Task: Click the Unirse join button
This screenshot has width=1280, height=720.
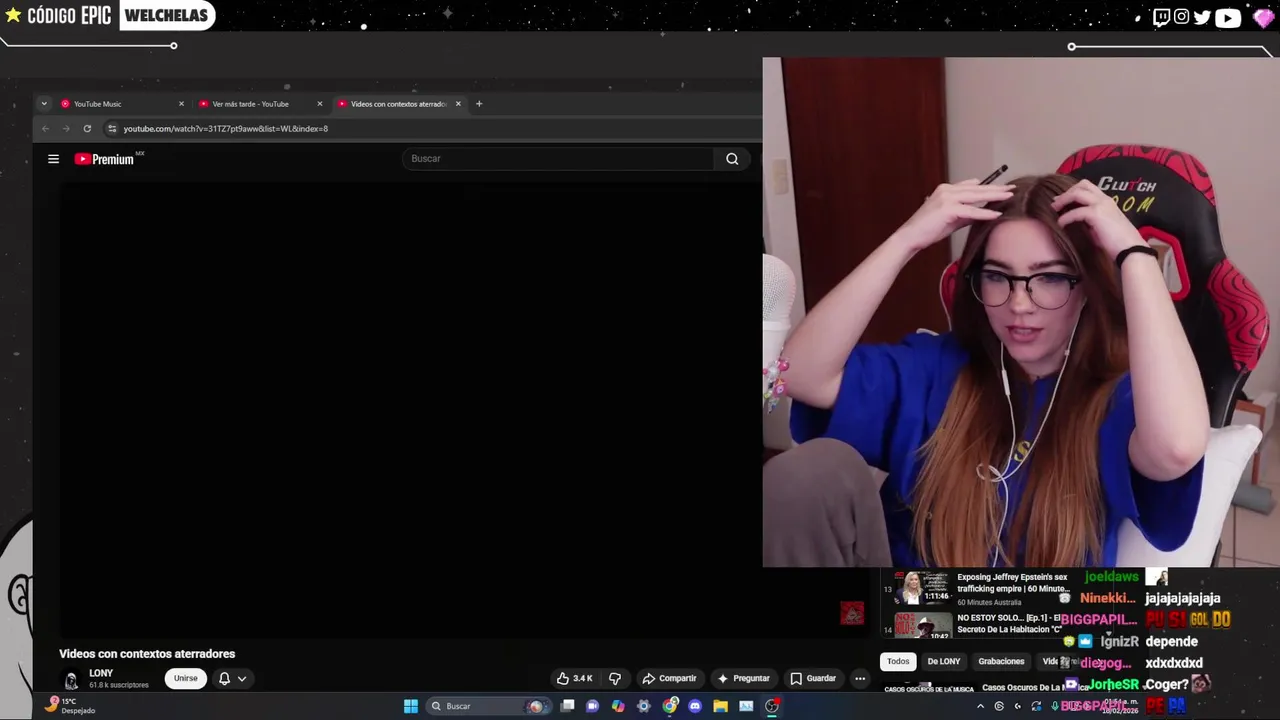Action: coord(186,678)
